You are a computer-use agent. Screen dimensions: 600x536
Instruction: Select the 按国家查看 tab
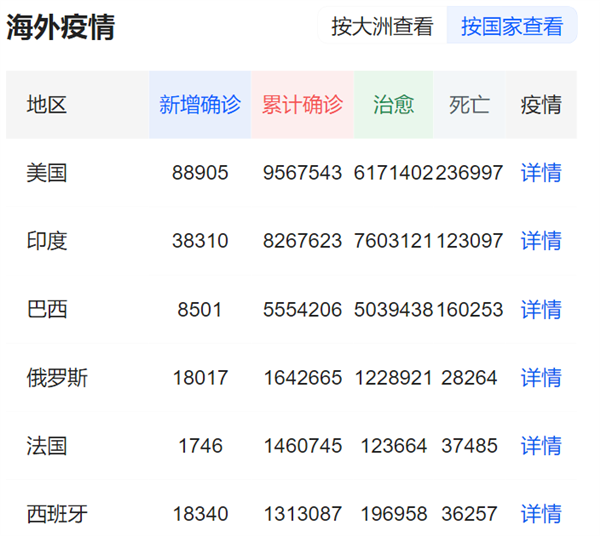[x=512, y=26]
